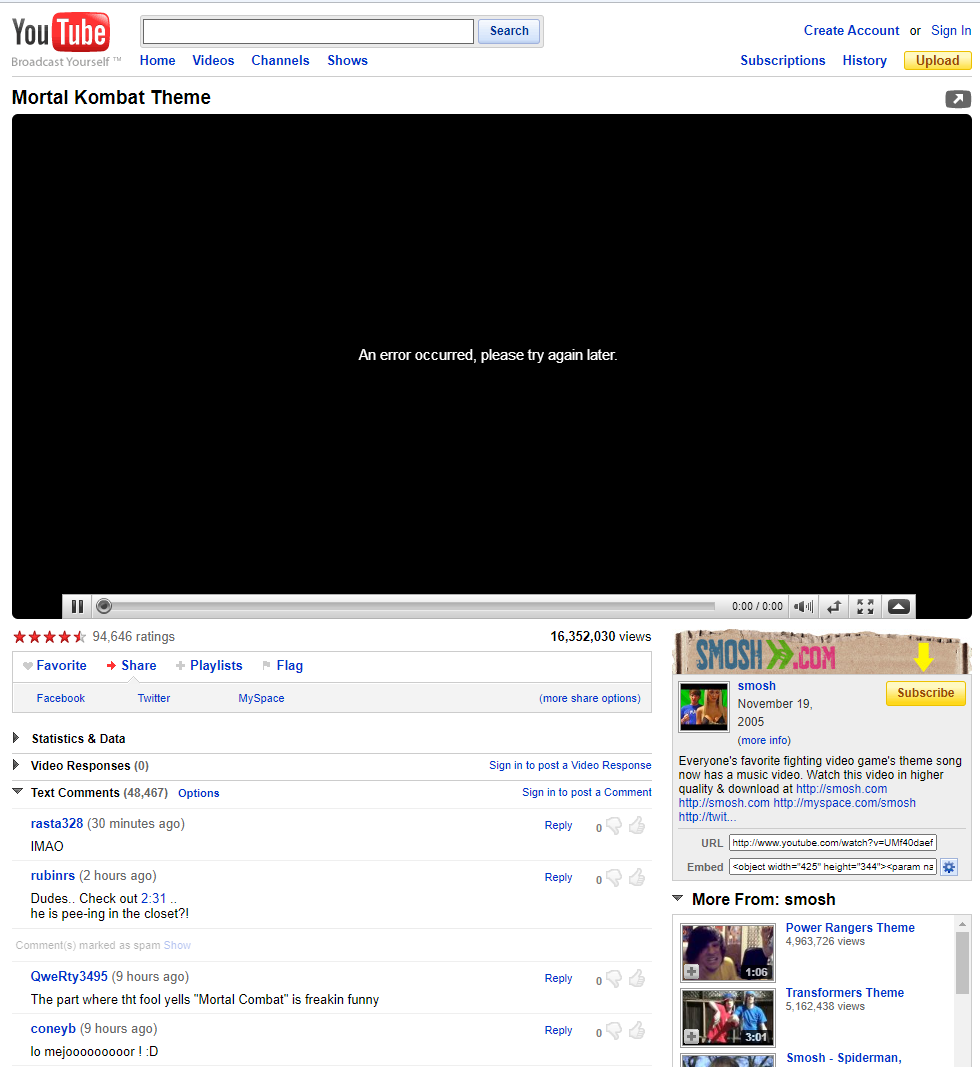Image resolution: width=980 pixels, height=1067 pixels.
Task: Click the up-arrow menu button in player
Action: 898,606
